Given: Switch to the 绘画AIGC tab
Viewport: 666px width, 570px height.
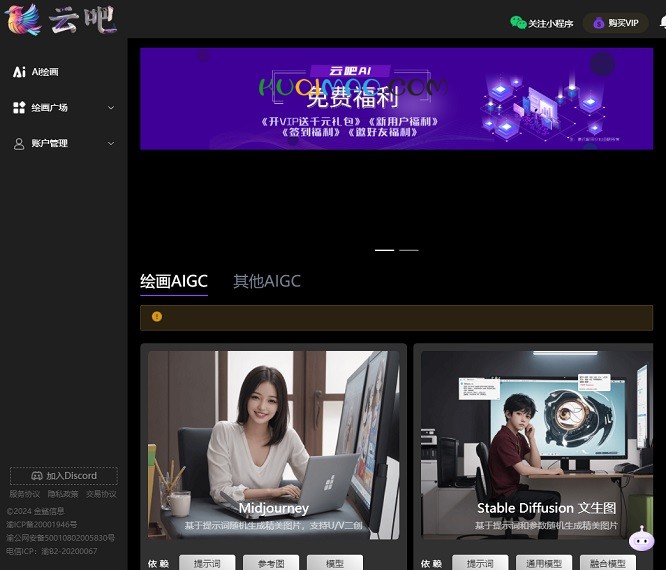Looking at the screenshot, I should (174, 281).
